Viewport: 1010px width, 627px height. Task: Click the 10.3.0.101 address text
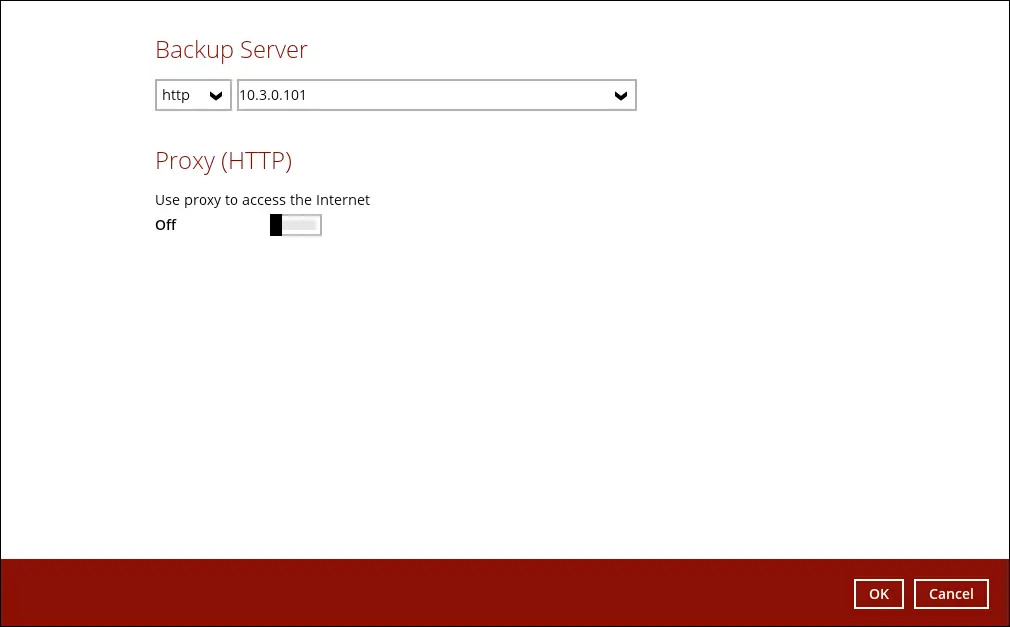coord(273,95)
